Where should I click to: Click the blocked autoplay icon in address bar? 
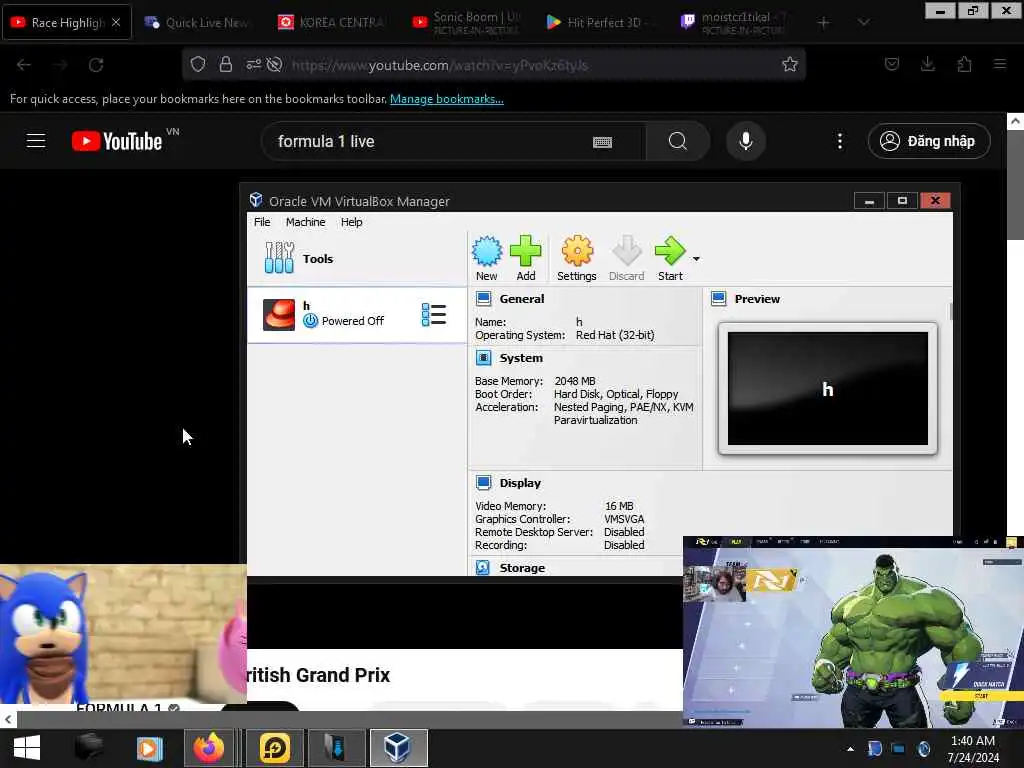click(x=275, y=64)
